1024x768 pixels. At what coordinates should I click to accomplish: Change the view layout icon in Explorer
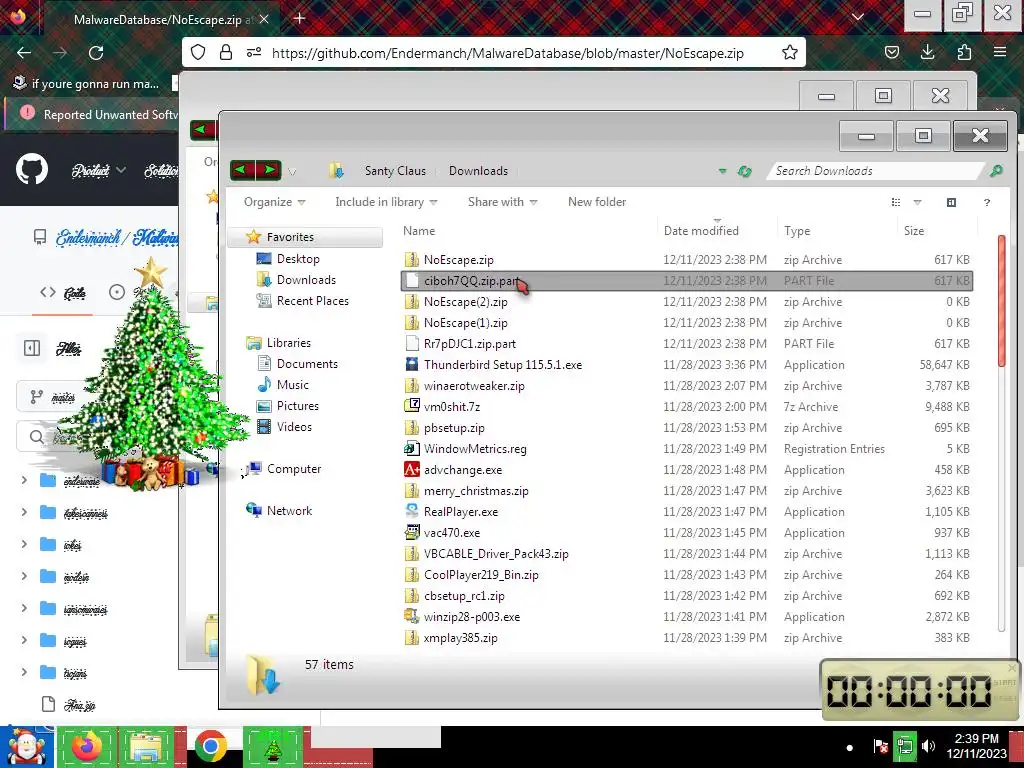tap(896, 202)
